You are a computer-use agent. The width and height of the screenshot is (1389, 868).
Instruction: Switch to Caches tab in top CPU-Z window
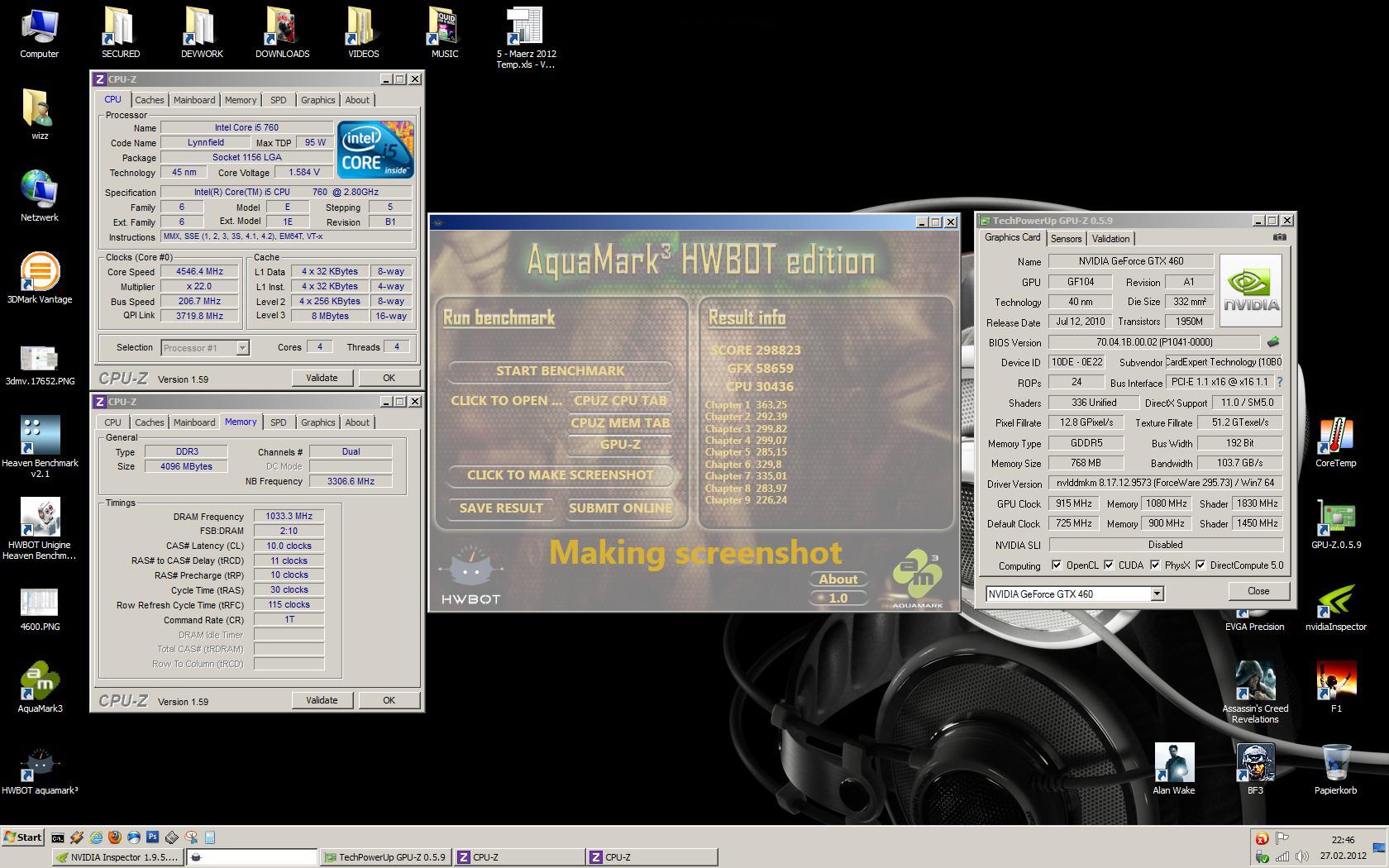[x=150, y=100]
